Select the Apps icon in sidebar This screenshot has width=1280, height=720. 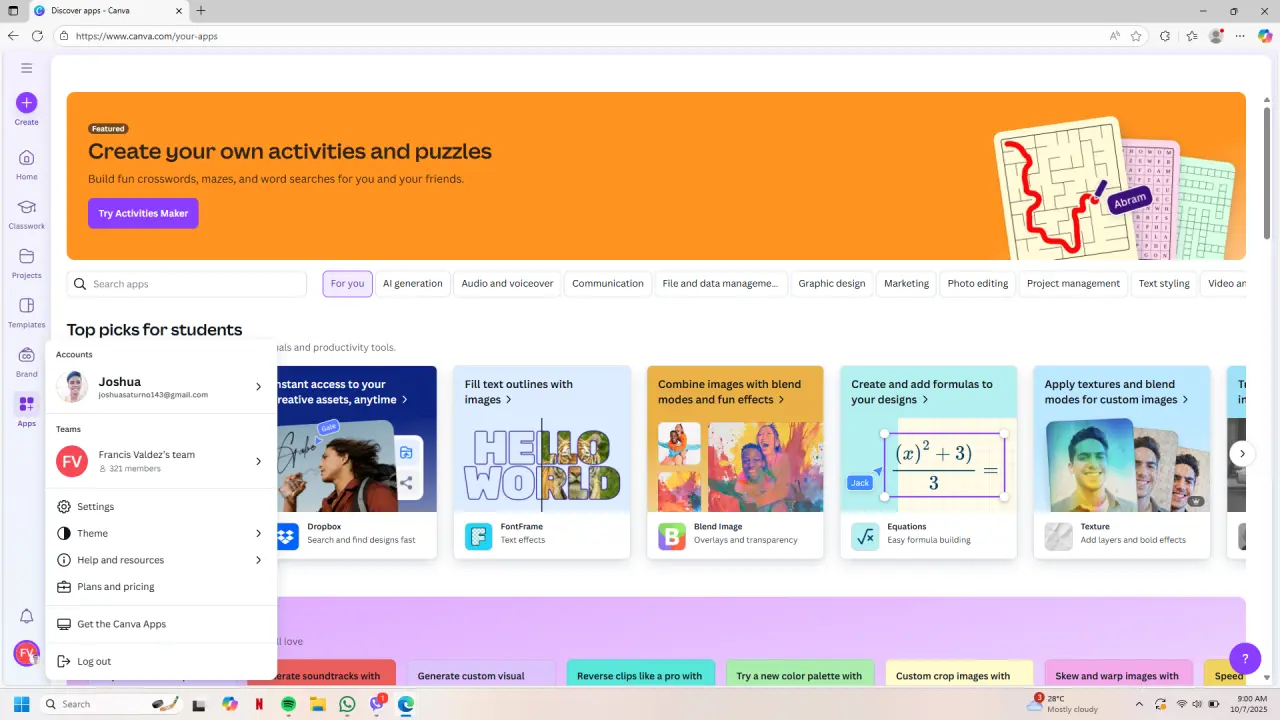coord(26,404)
